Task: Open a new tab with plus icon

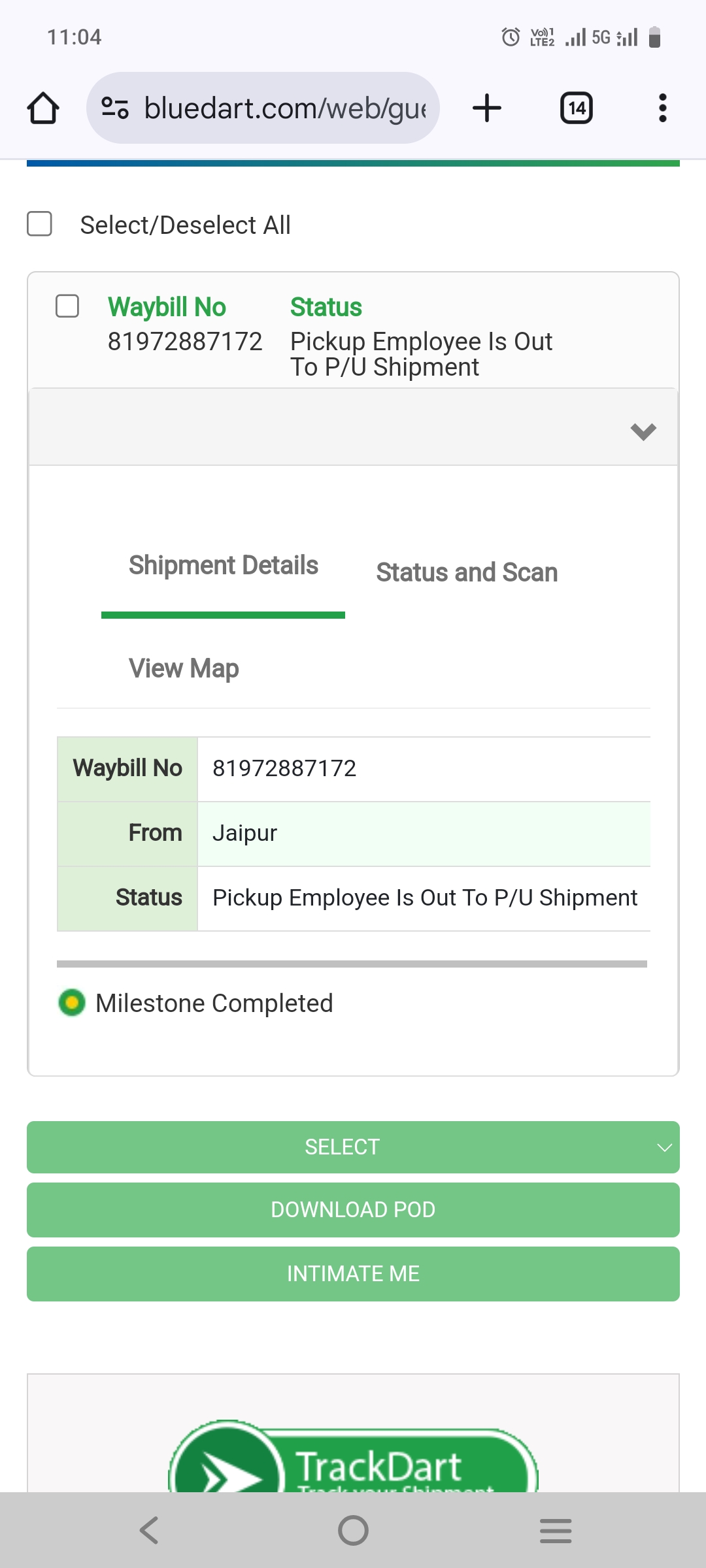Action: click(x=487, y=108)
